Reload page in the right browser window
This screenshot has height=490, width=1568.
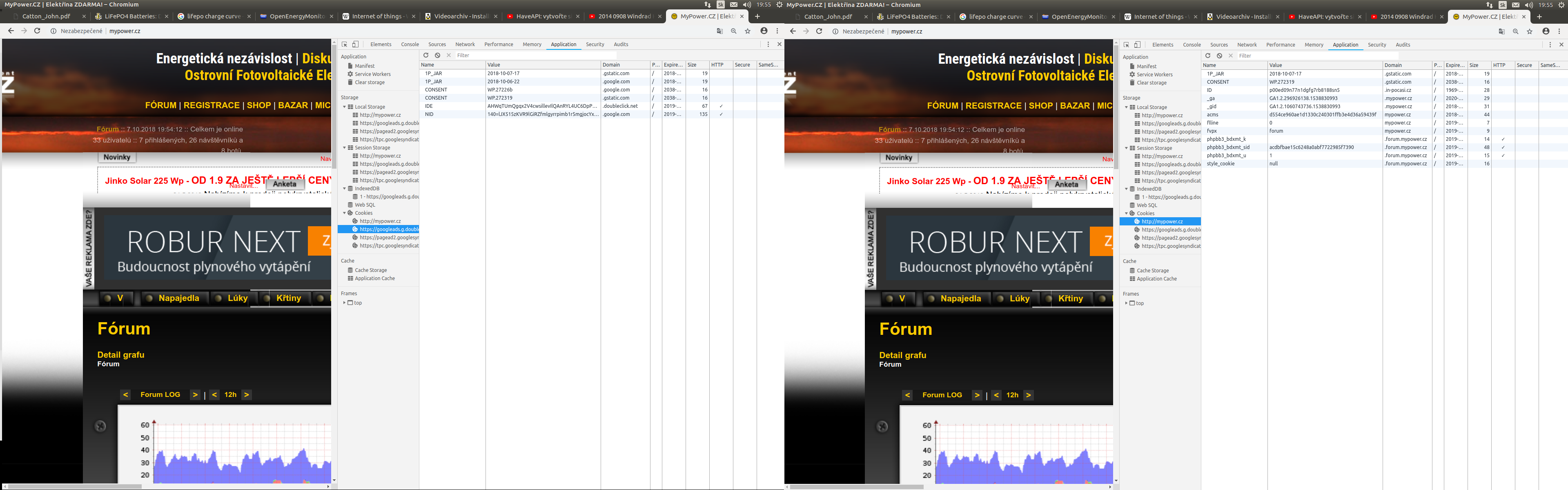[x=819, y=31]
